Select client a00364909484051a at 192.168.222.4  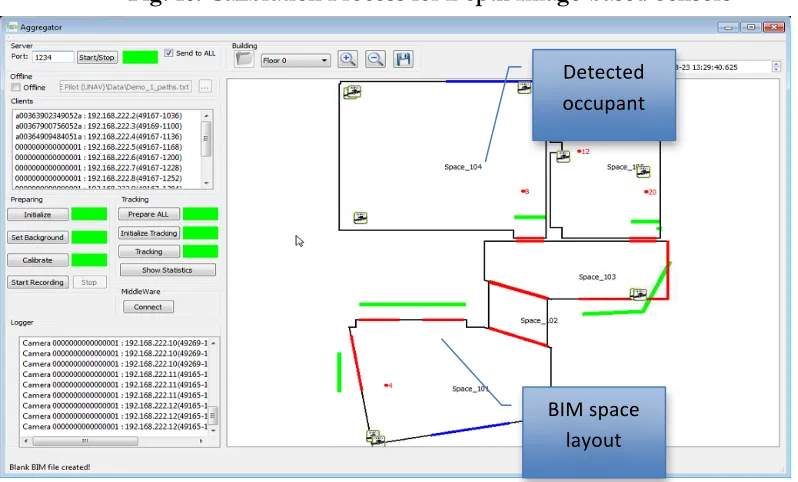98,136
